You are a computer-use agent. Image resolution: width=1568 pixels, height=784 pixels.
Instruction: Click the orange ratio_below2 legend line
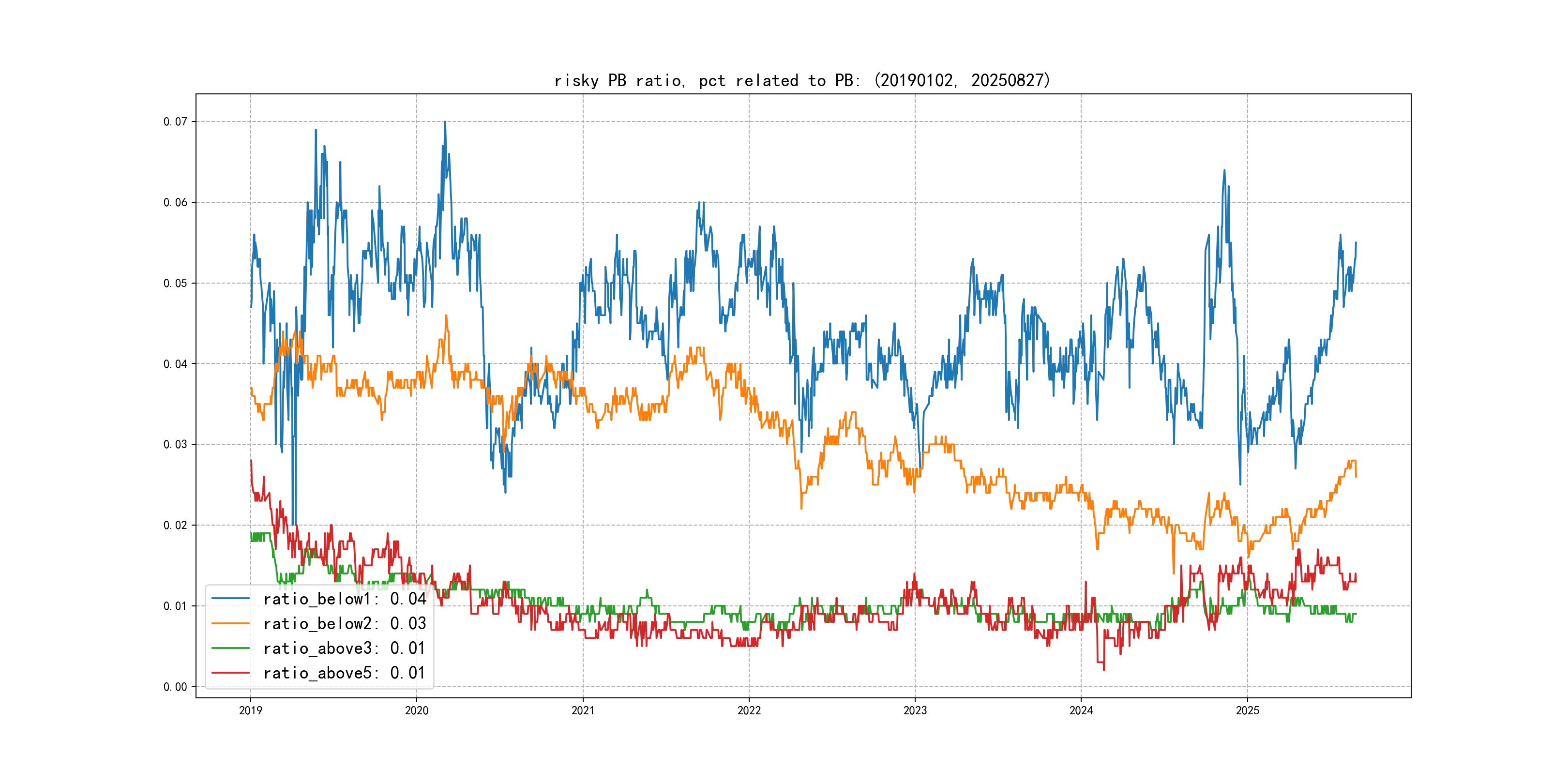pyautogui.click(x=230, y=623)
